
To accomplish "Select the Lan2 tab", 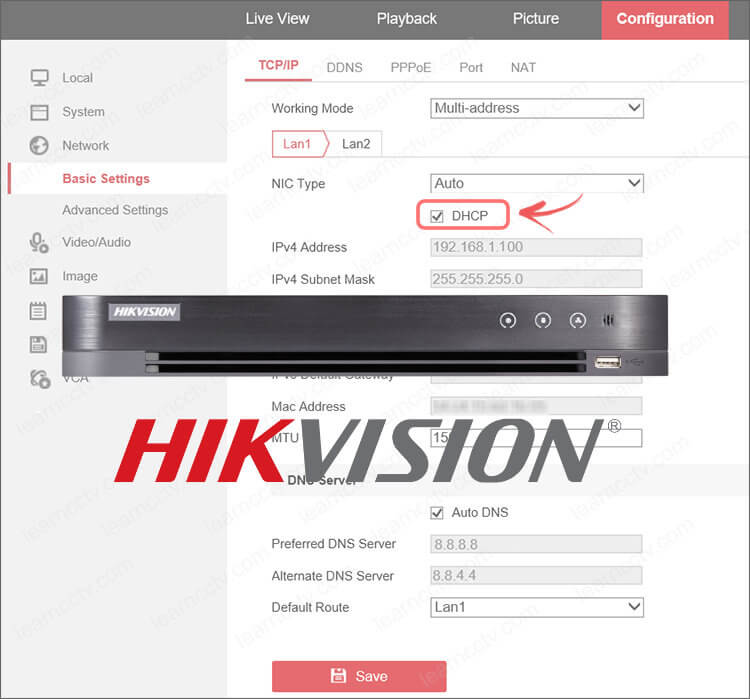I will (356, 144).
